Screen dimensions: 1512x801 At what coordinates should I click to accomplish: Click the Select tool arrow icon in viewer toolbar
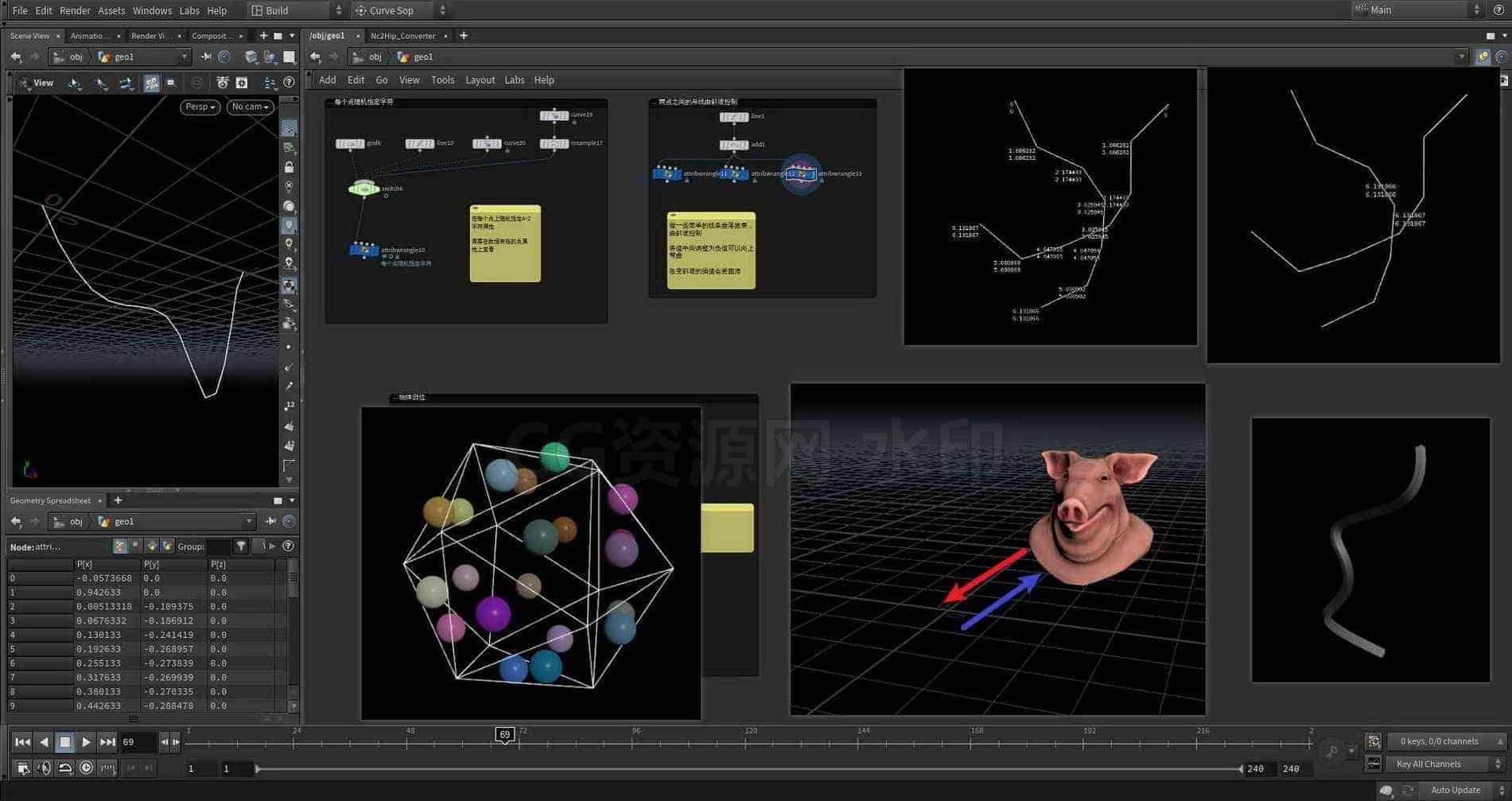tap(75, 83)
